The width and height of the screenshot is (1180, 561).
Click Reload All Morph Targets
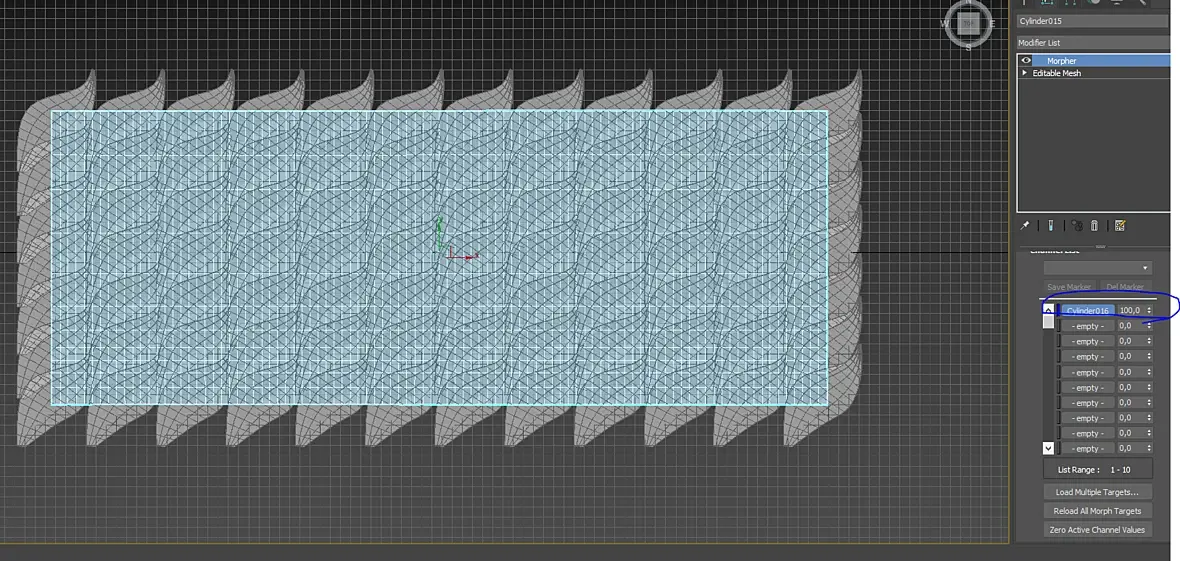pyautogui.click(x=1098, y=511)
